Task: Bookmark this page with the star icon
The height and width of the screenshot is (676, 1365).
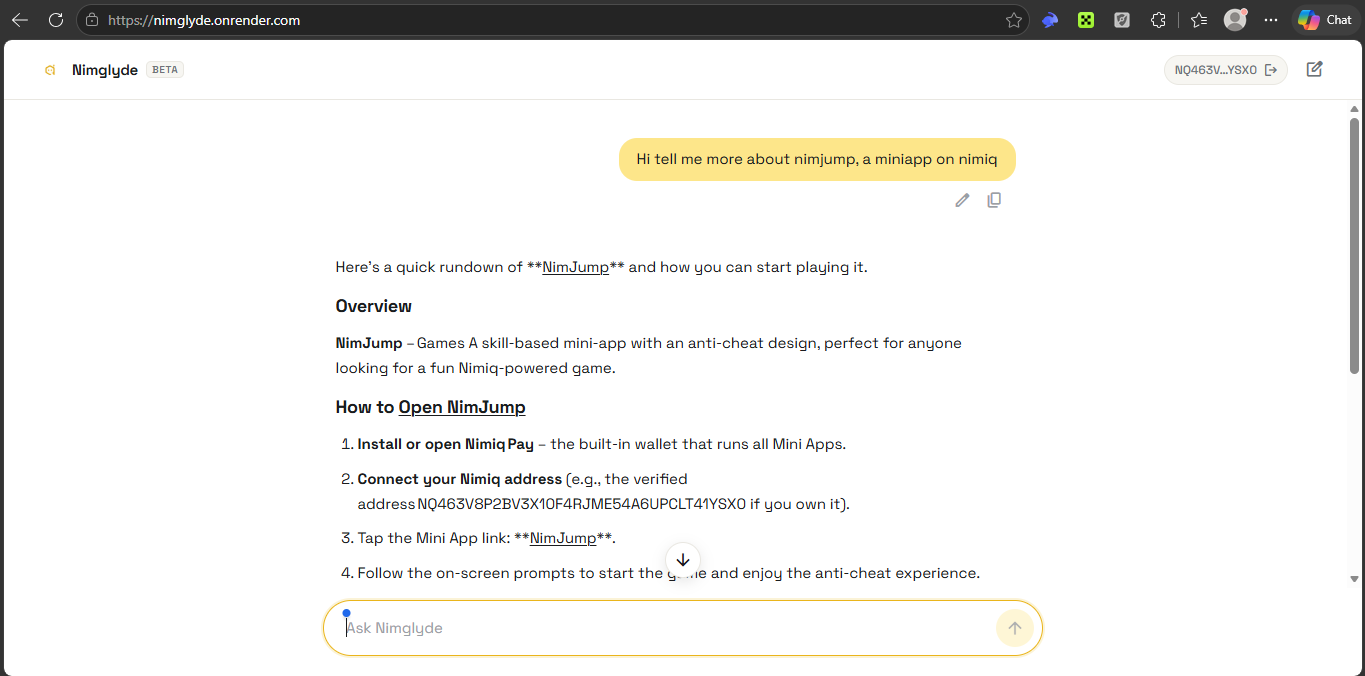Action: (1013, 20)
